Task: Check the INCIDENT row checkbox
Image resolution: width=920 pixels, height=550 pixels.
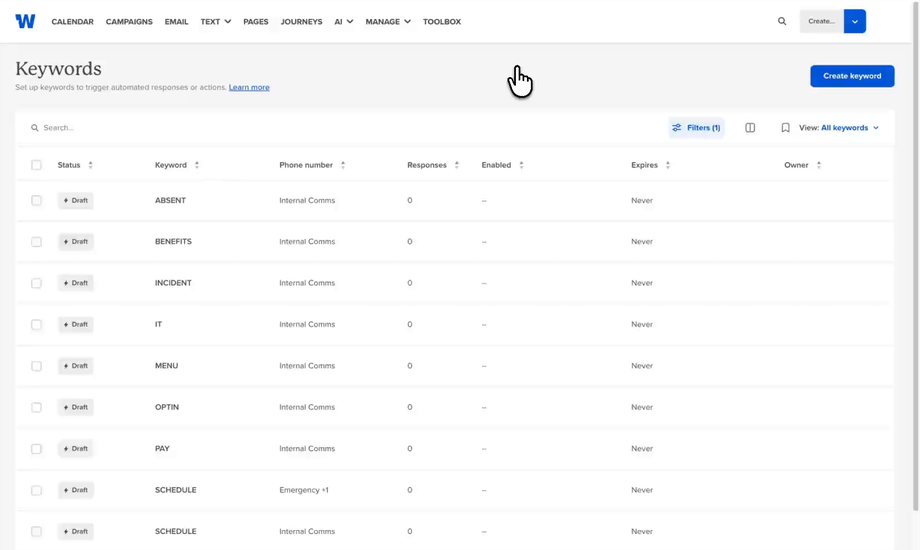Action: coord(36,283)
